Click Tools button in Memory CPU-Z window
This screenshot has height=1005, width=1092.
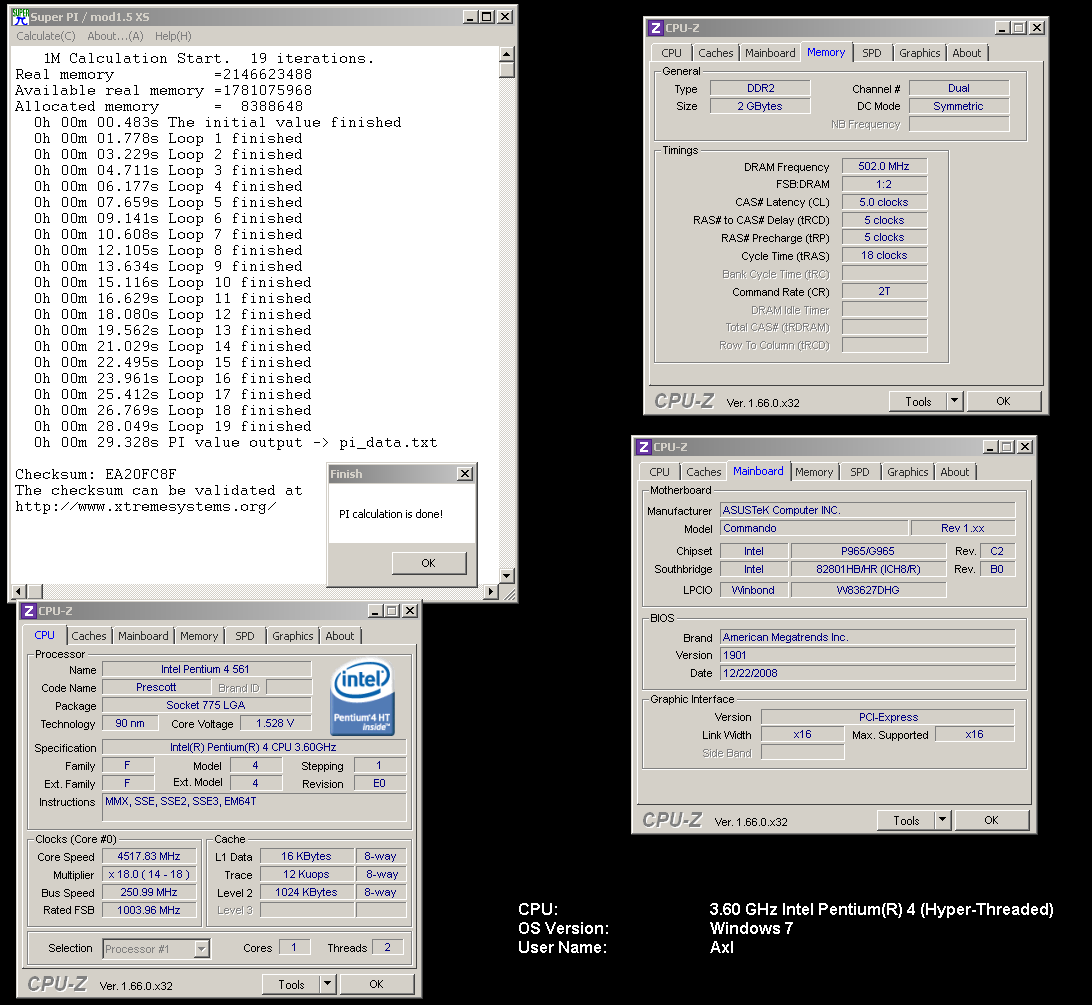point(918,401)
